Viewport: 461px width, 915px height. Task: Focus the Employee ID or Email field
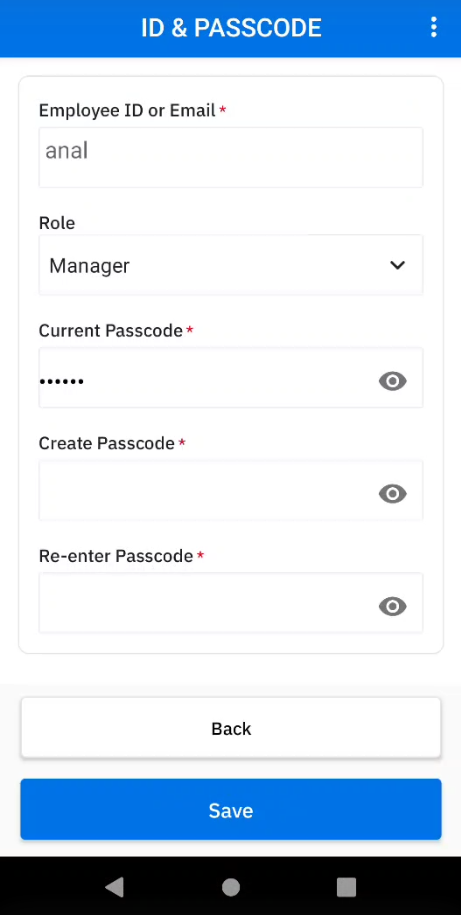pyautogui.click(x=230, y=158)
